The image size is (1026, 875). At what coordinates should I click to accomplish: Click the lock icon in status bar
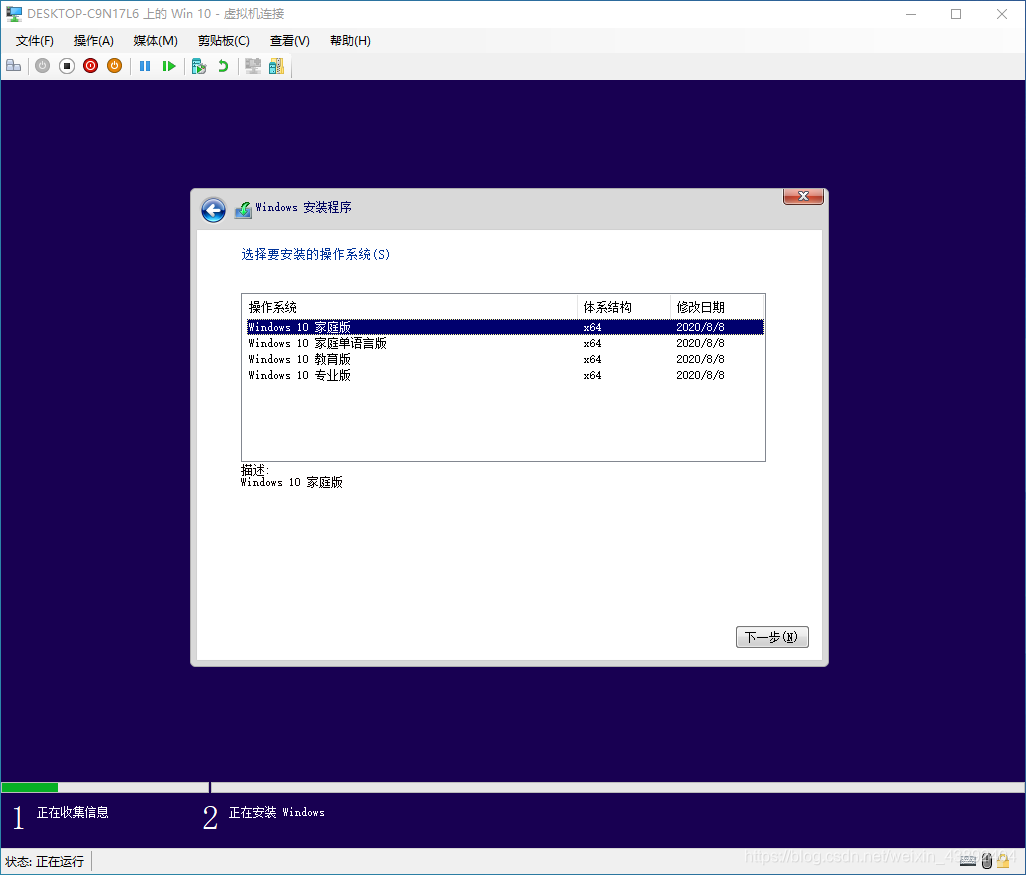coord(1002,861)
